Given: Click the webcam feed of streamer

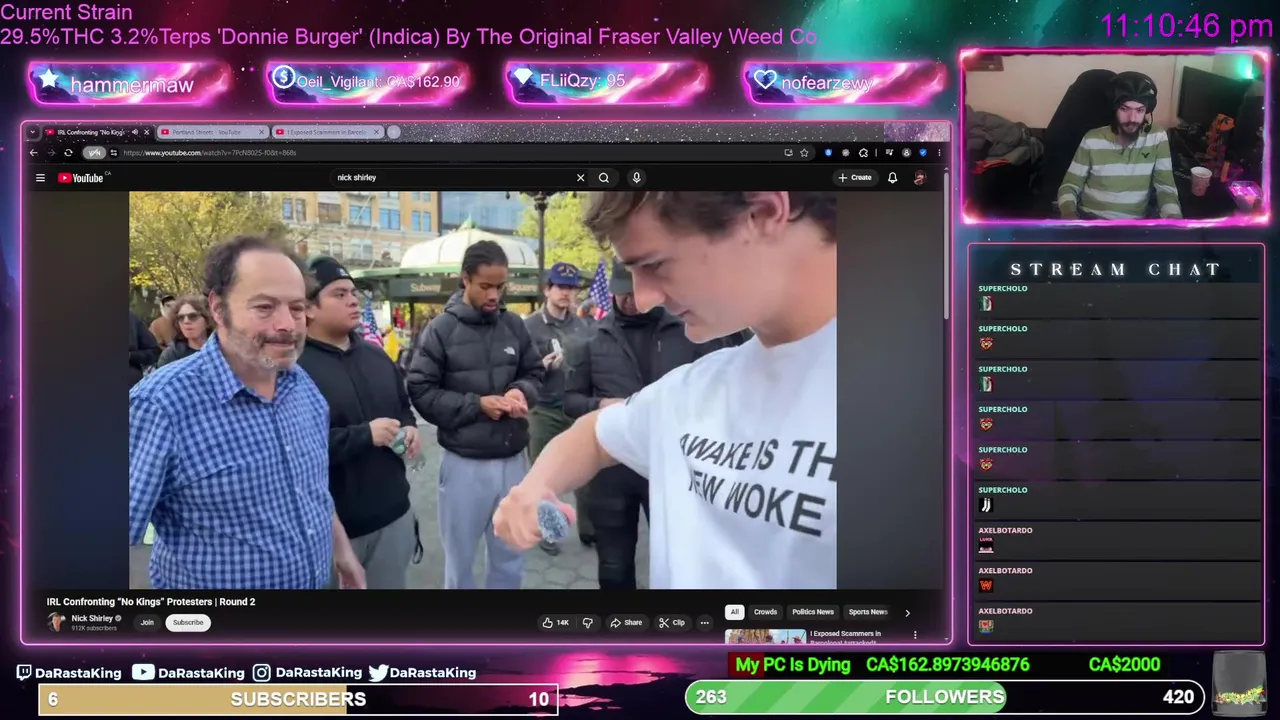Looking at the screenshot, I should [1115, 136].
